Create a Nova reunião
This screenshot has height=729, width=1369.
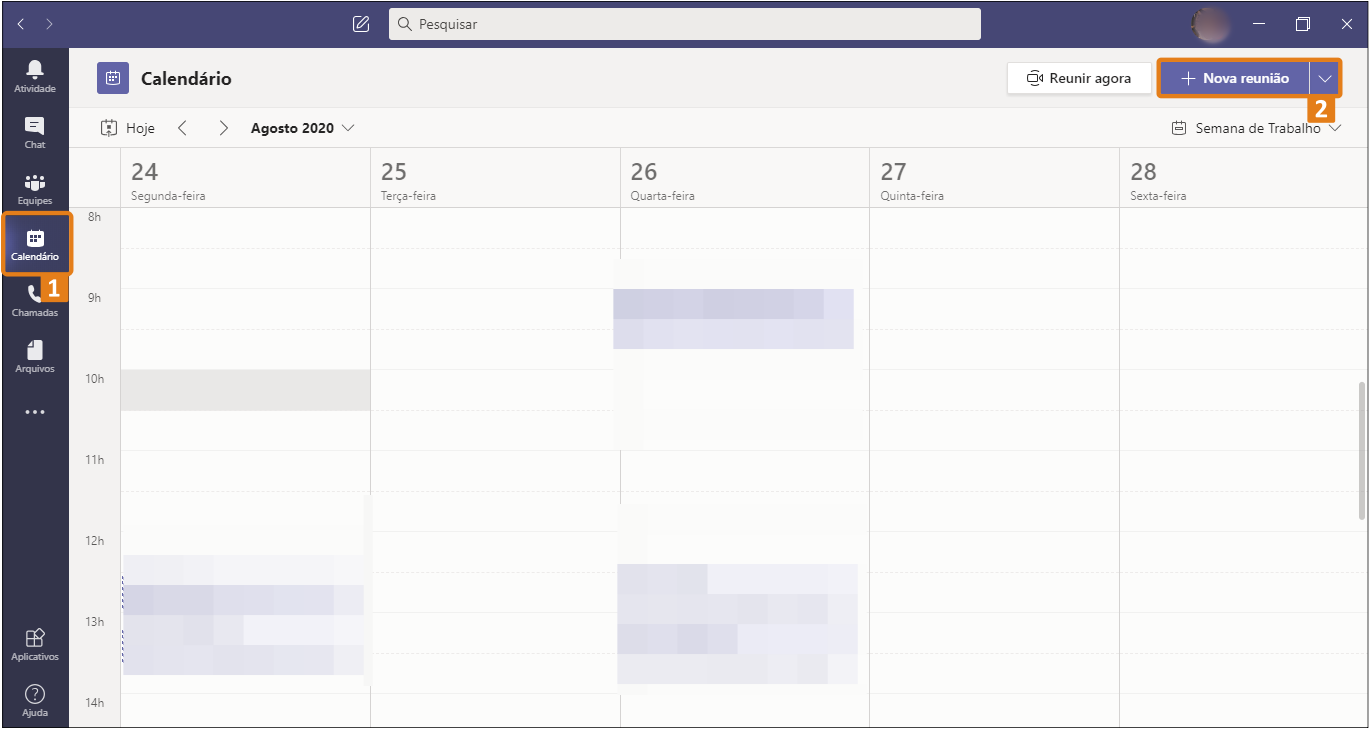tap(1234, 78)
